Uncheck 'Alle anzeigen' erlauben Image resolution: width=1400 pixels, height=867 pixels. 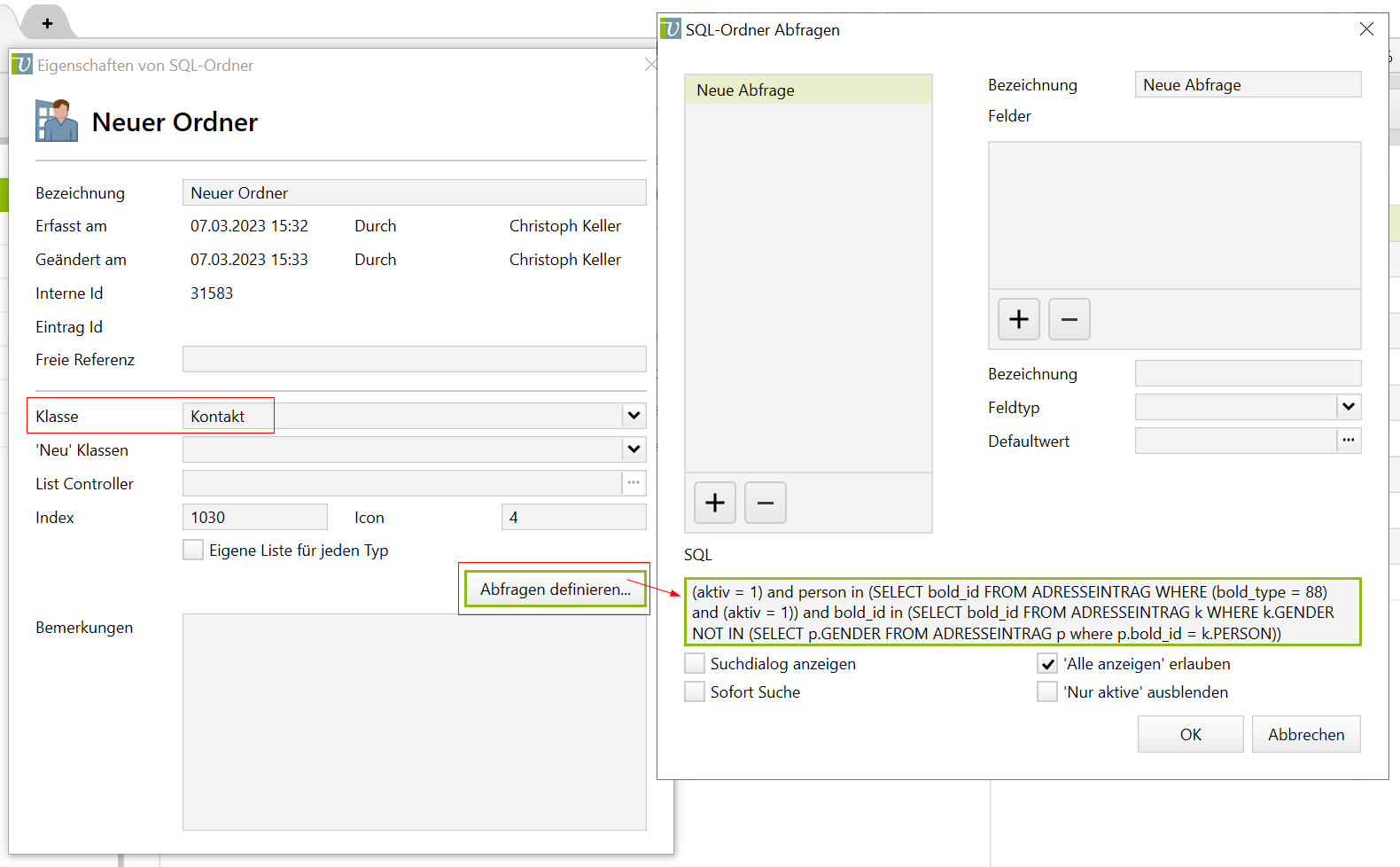(x=1047, y=663)
